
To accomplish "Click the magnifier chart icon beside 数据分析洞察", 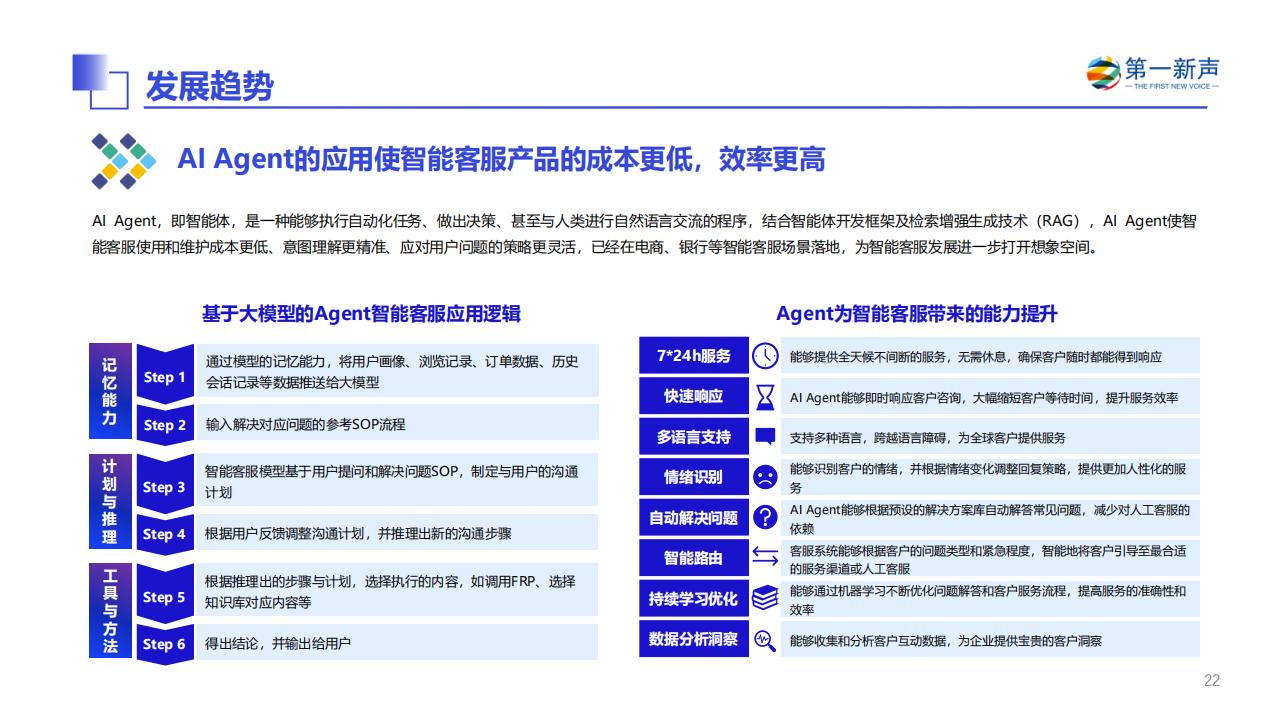I will (x=765, y=639).
